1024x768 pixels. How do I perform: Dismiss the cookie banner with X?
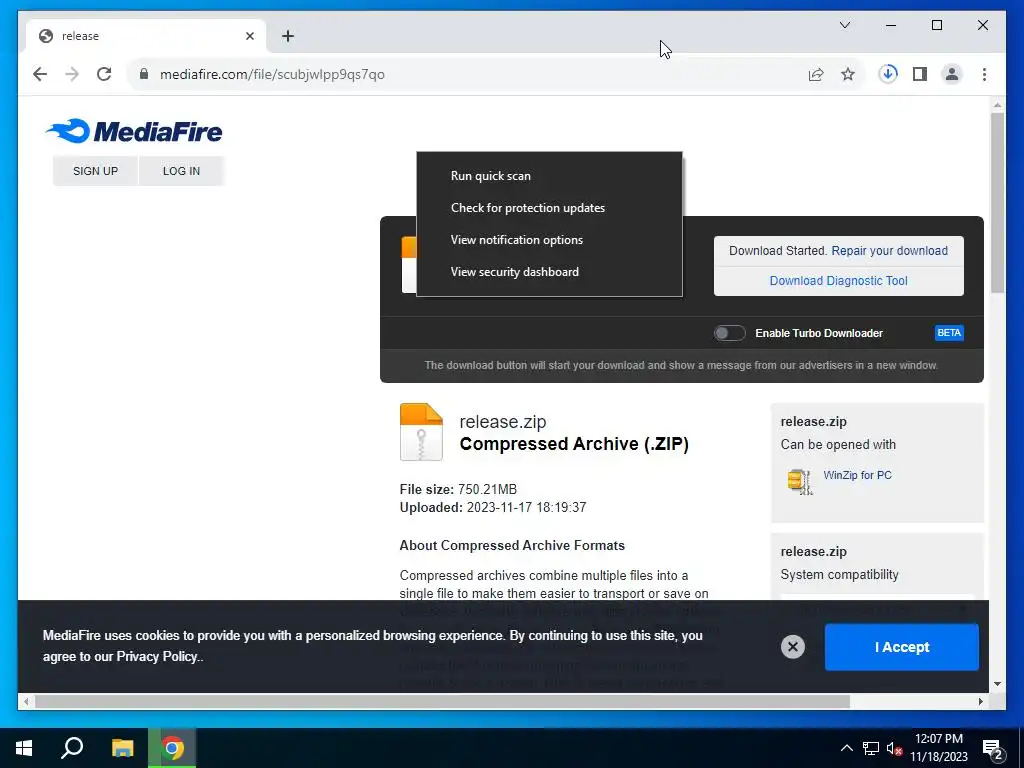click(793, 647)
